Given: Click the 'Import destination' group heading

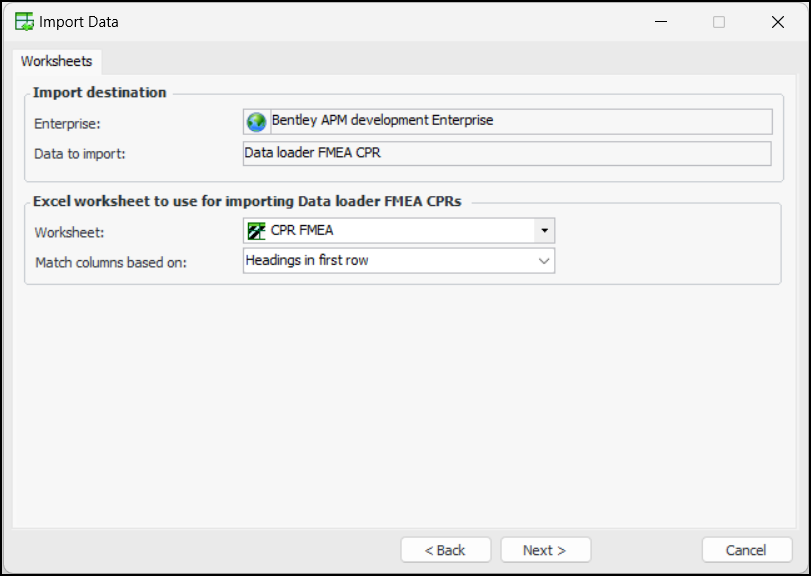Looking at the screenshot, I should [100, 92].
